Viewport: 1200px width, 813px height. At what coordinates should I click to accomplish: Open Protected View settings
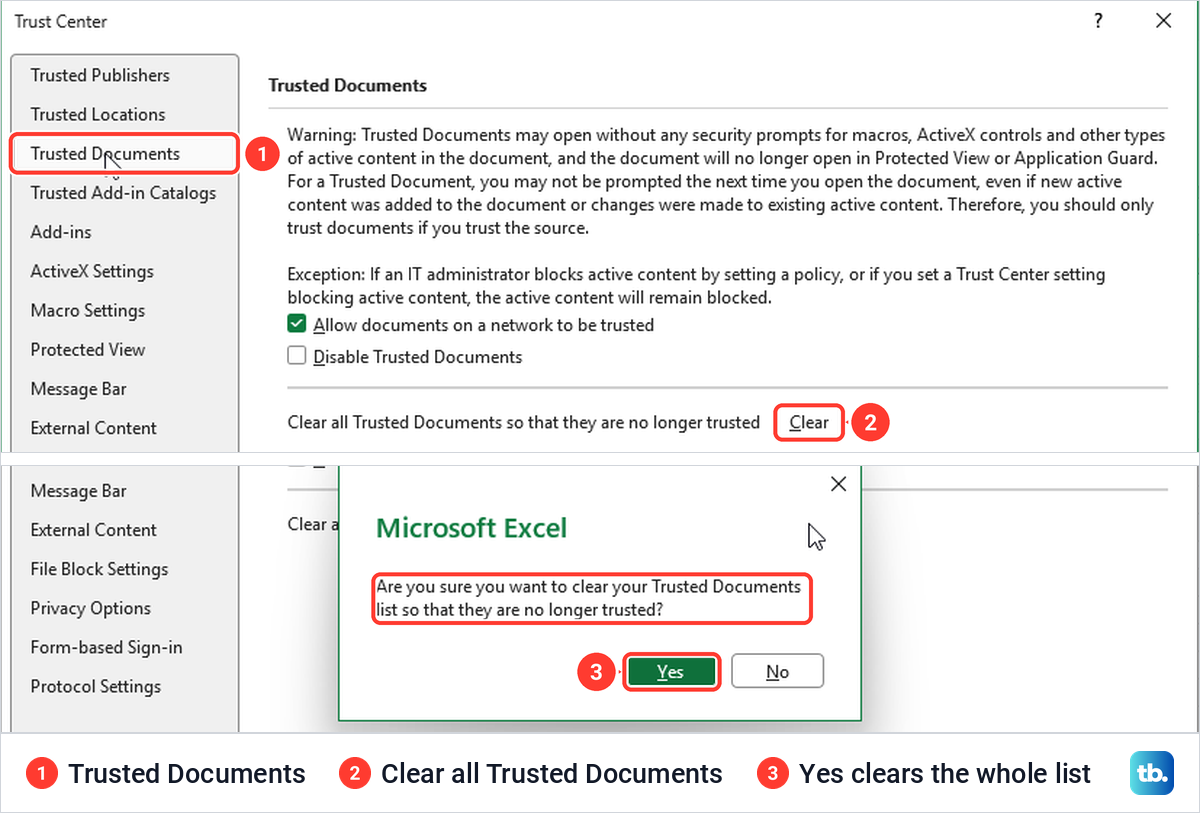tap(88, 349)
